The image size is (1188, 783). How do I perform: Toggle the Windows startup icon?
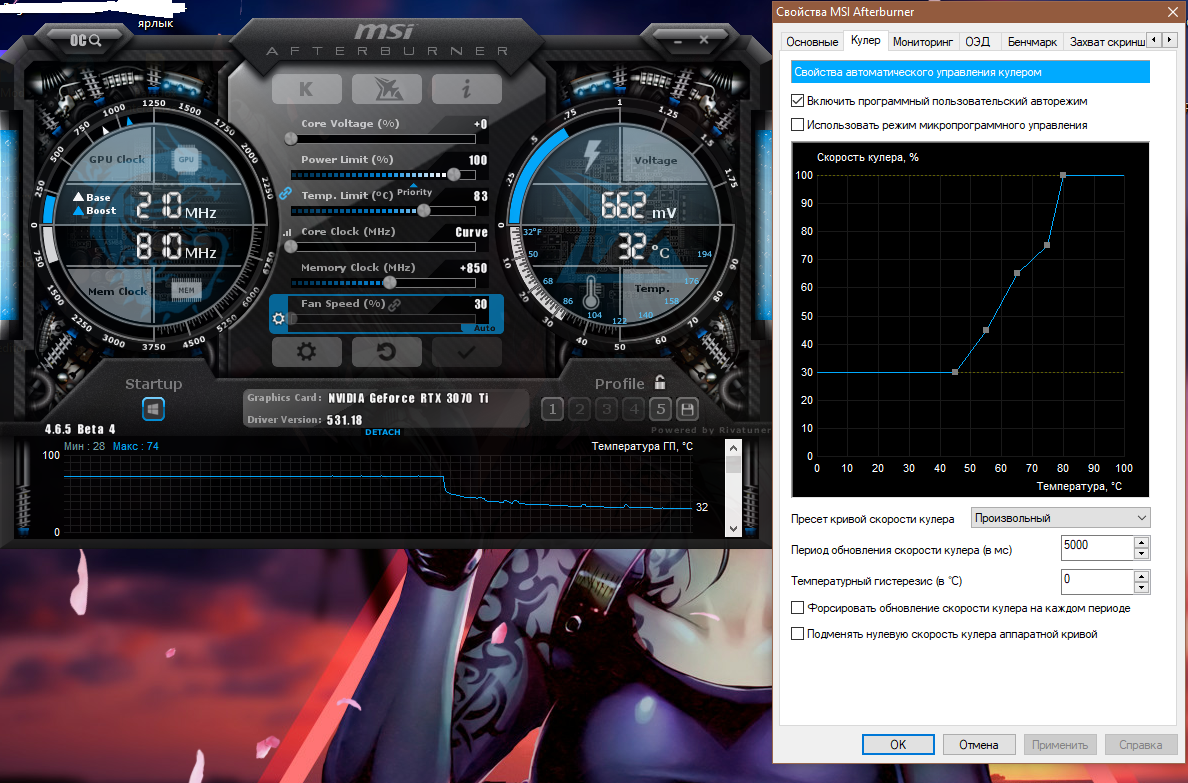pos(153,409)
